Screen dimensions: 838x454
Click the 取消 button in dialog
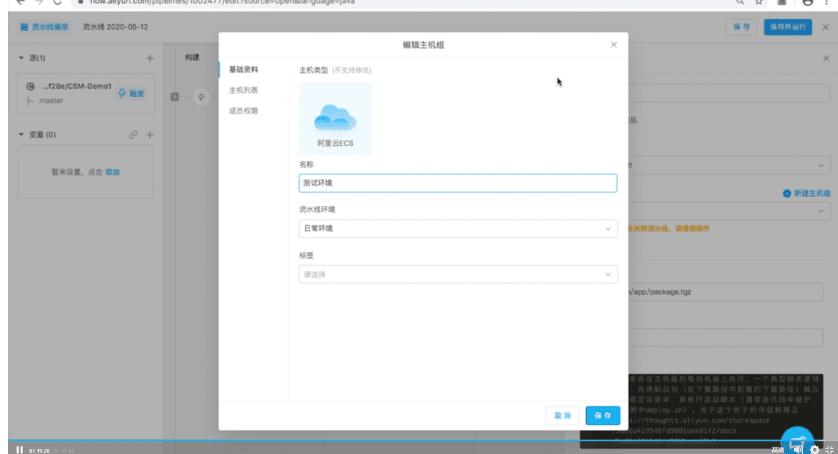562,415
